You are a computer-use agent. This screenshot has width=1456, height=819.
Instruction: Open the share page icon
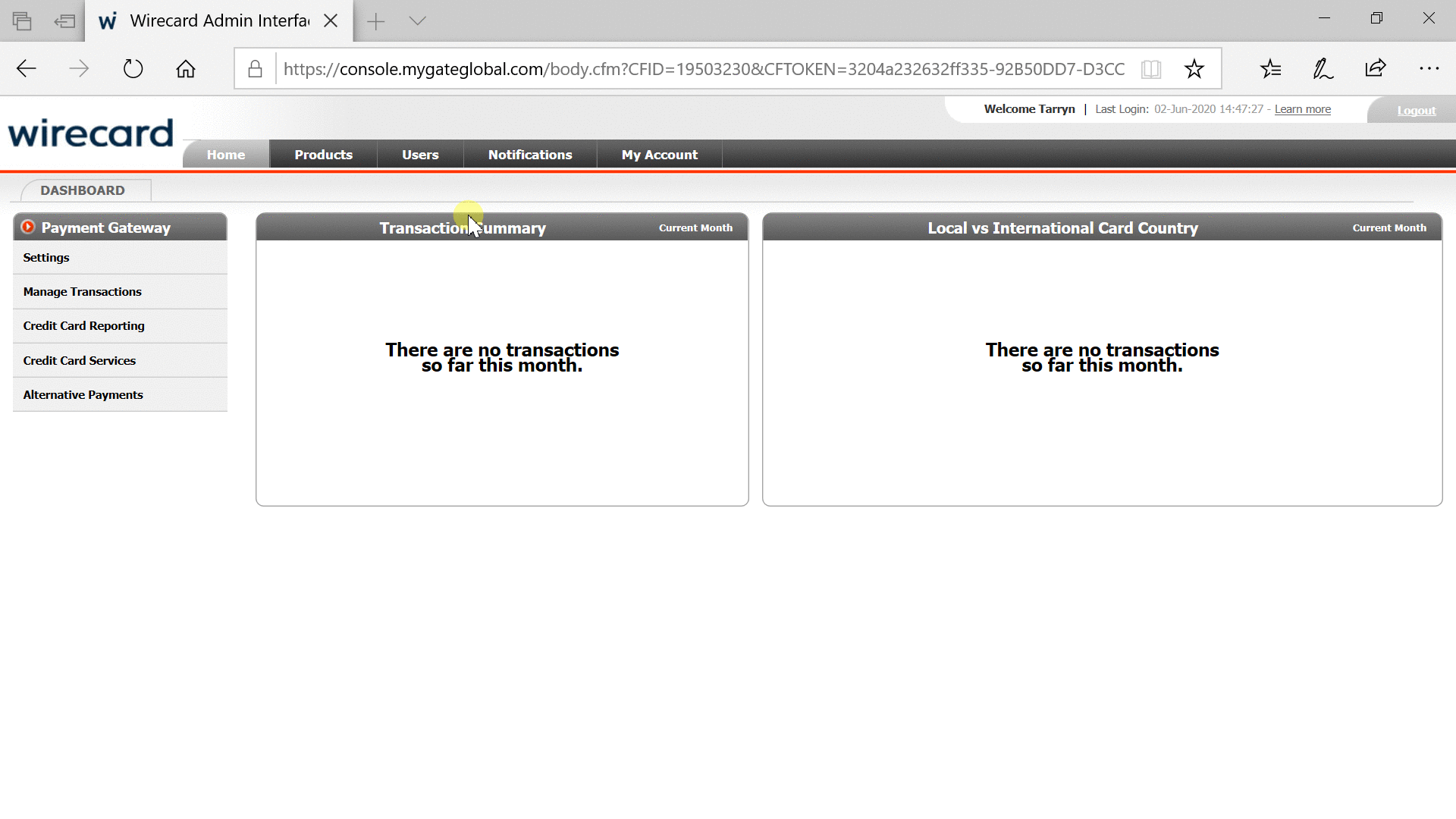pos(1376,69)
